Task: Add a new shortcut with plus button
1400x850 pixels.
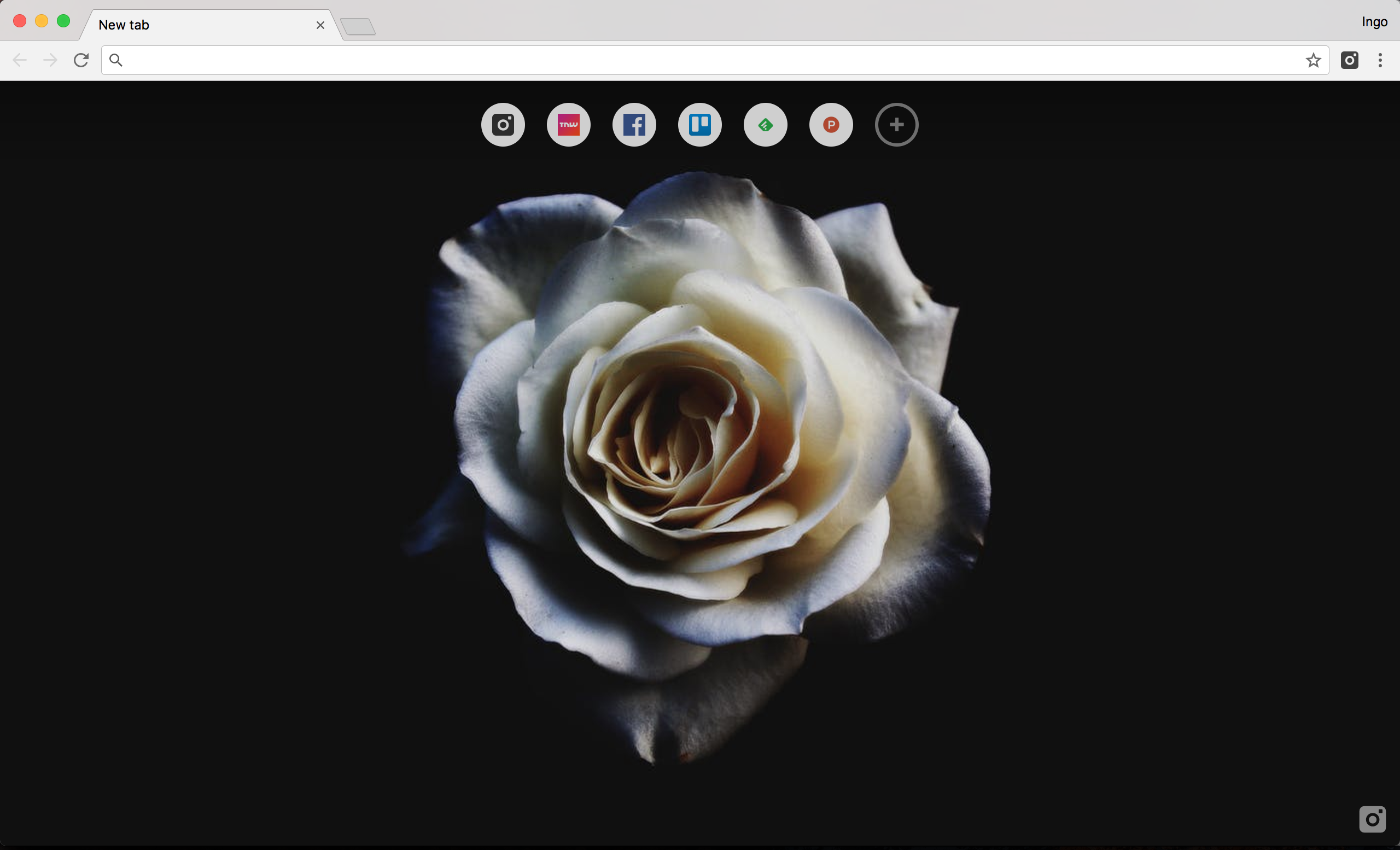Action: [x=896, y=124]
